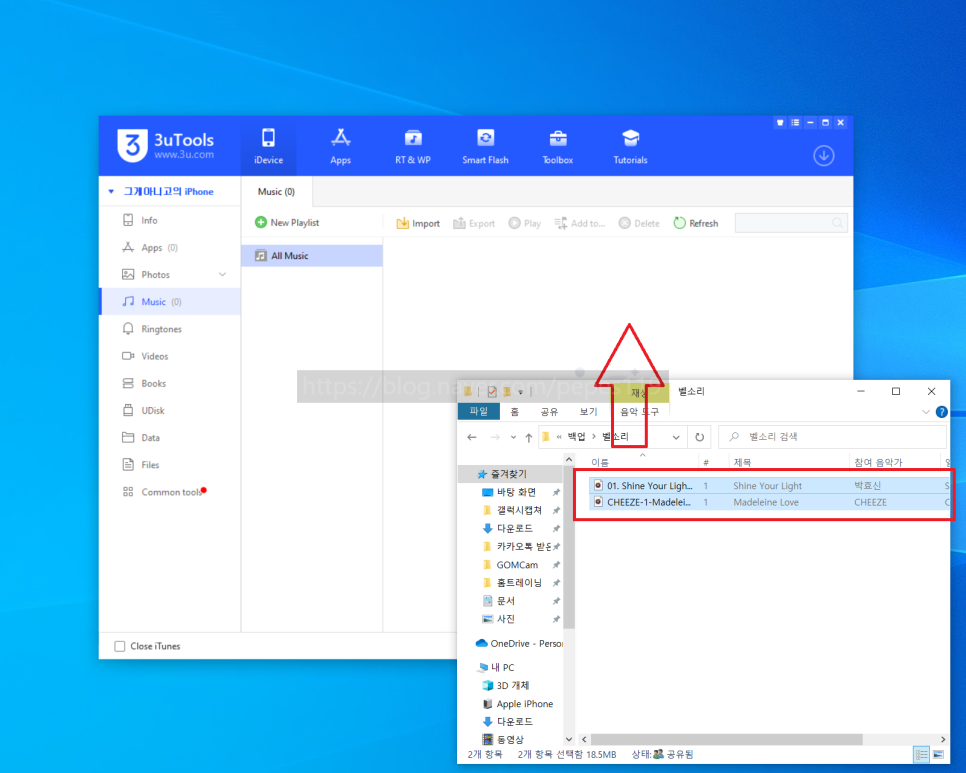This screenshot has height=773, width=966.
Task: Select Data in the sidebar
Action: 170,437
